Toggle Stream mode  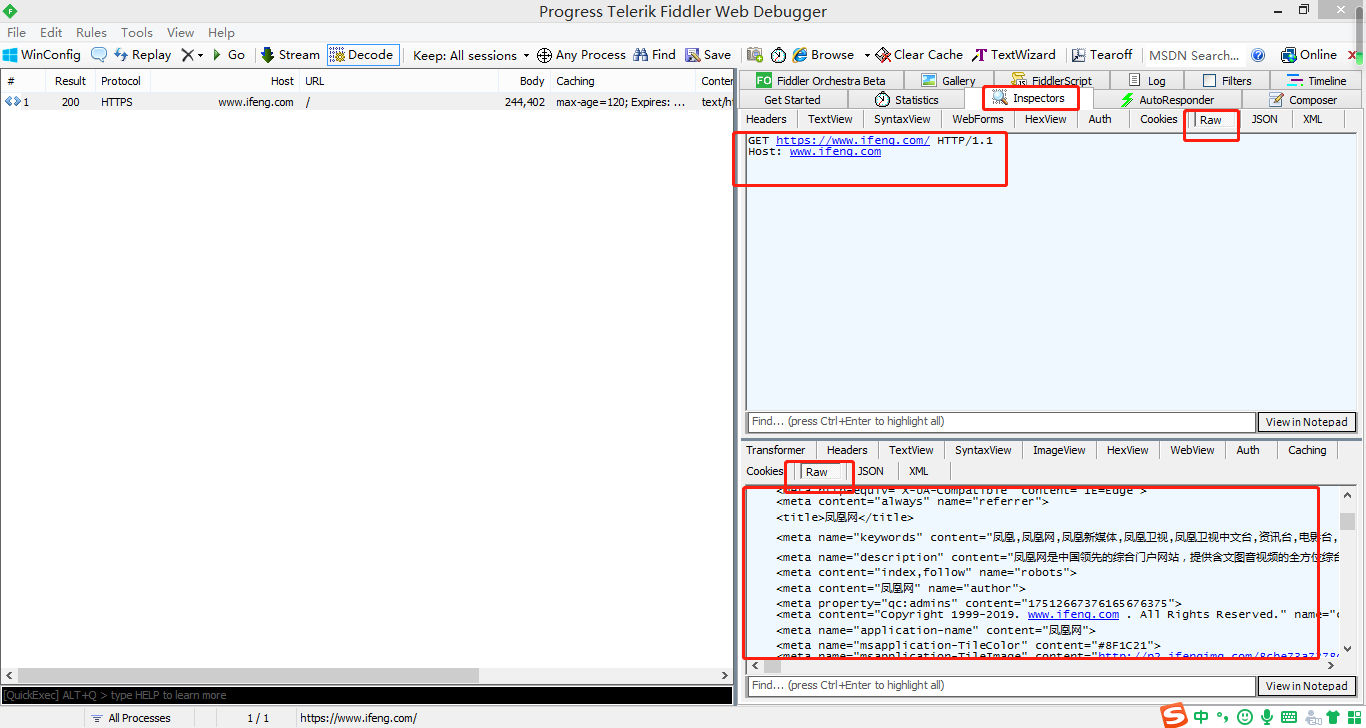[290, 55]
